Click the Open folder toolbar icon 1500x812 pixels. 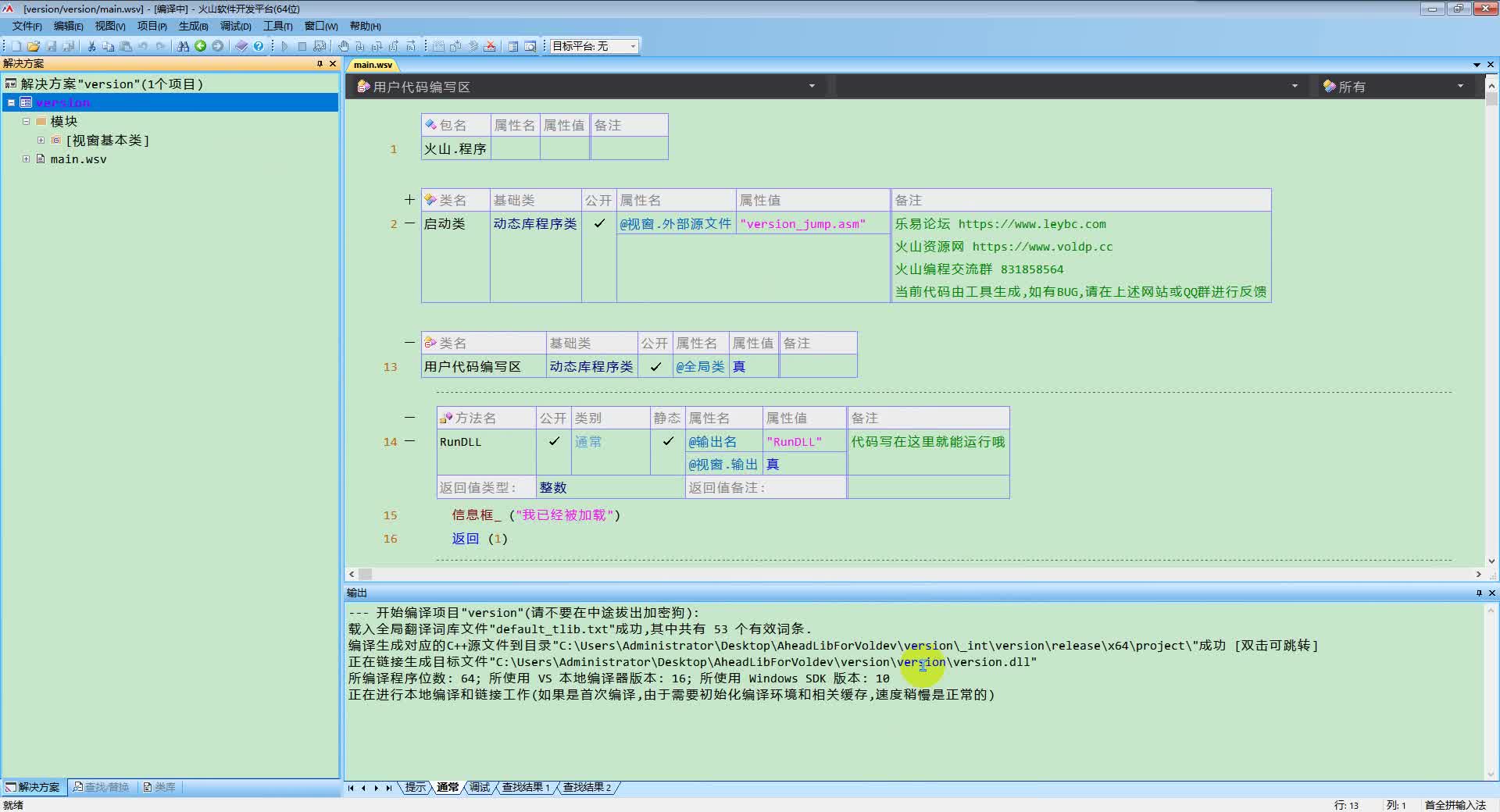click(x=34, y=46)
